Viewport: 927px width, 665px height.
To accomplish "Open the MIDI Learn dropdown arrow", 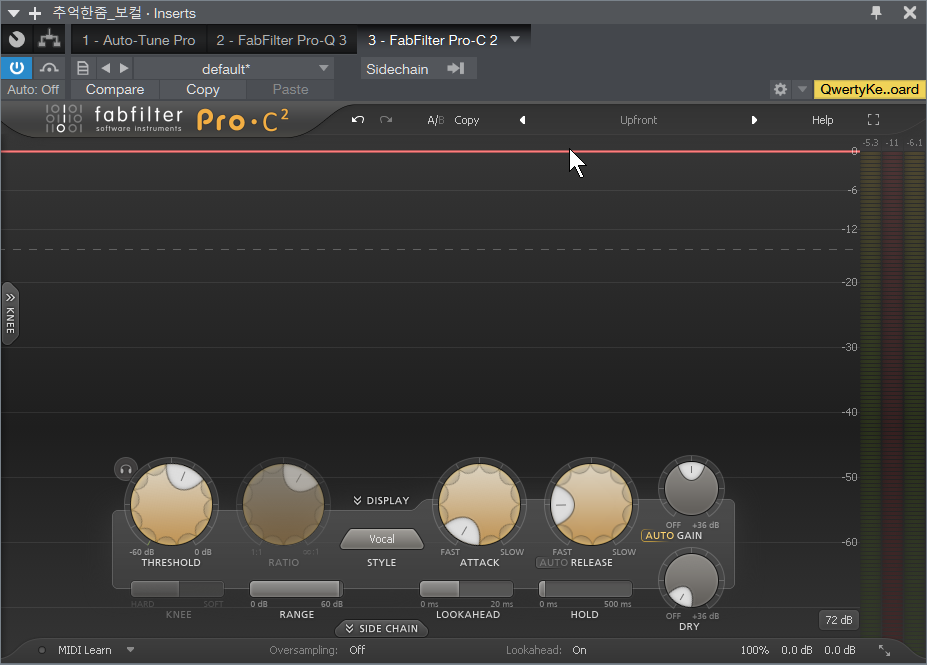I will click(131, 650).
